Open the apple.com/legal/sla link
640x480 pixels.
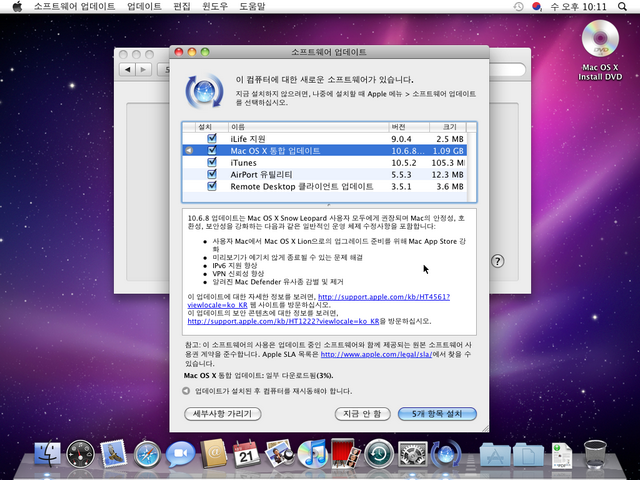coord(376,354)
